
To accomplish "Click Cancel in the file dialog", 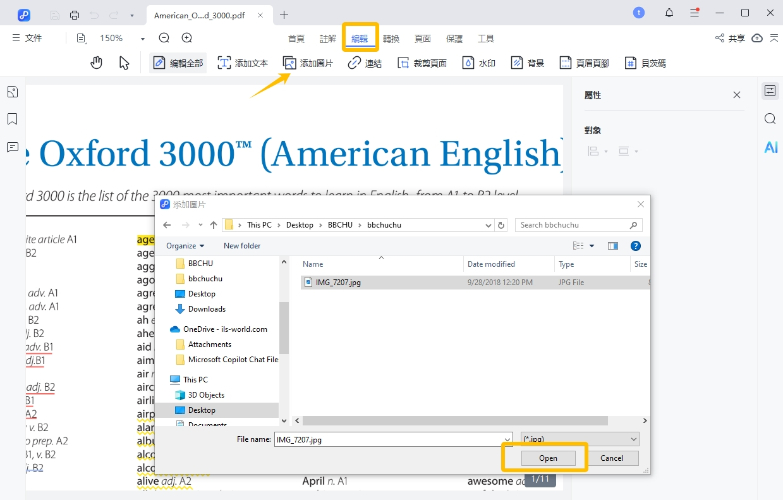I will [x=611, y=458].
